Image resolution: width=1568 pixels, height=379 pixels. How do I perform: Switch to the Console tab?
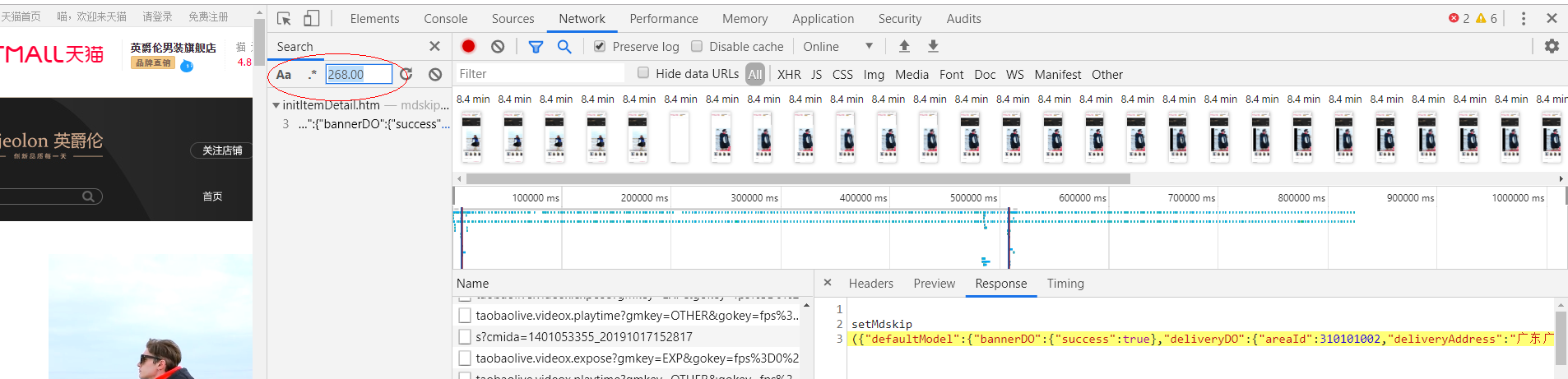pos(445,18)
